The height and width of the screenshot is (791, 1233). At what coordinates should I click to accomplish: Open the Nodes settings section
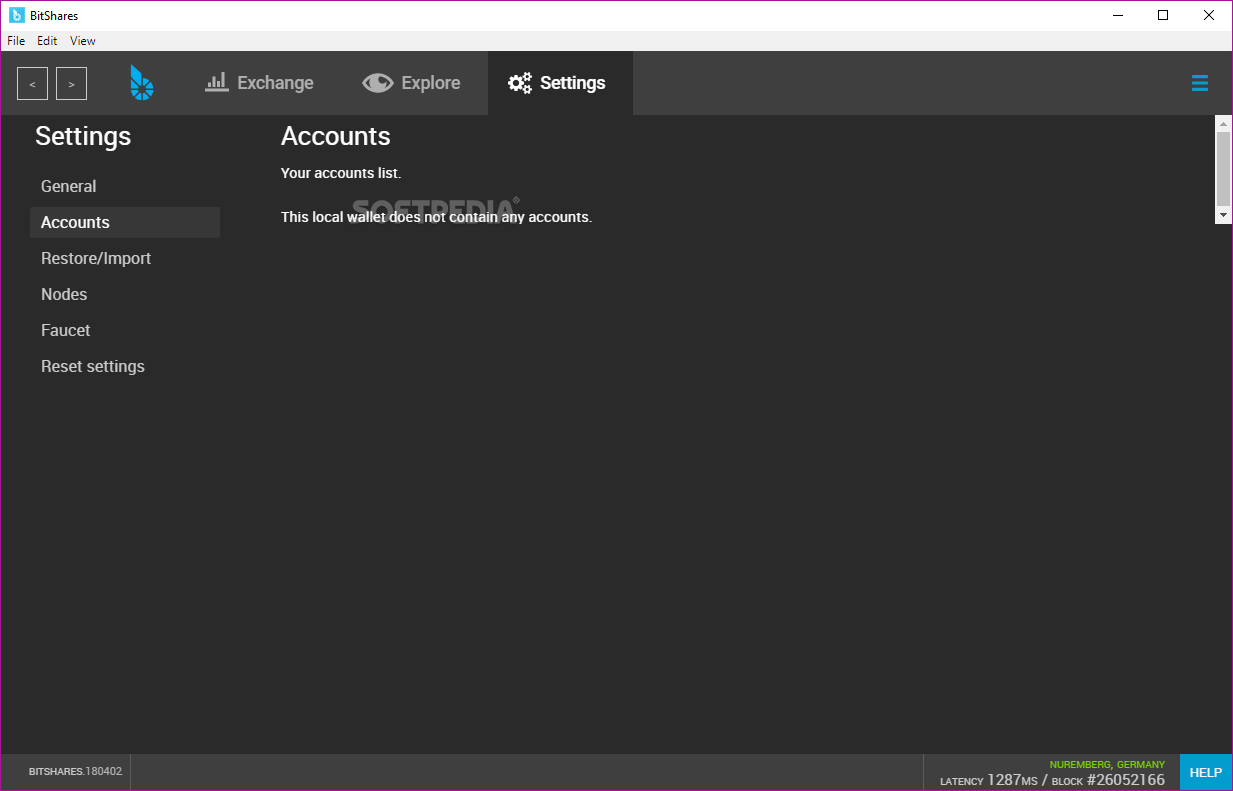pyautogui.click(x=125, y=294)
